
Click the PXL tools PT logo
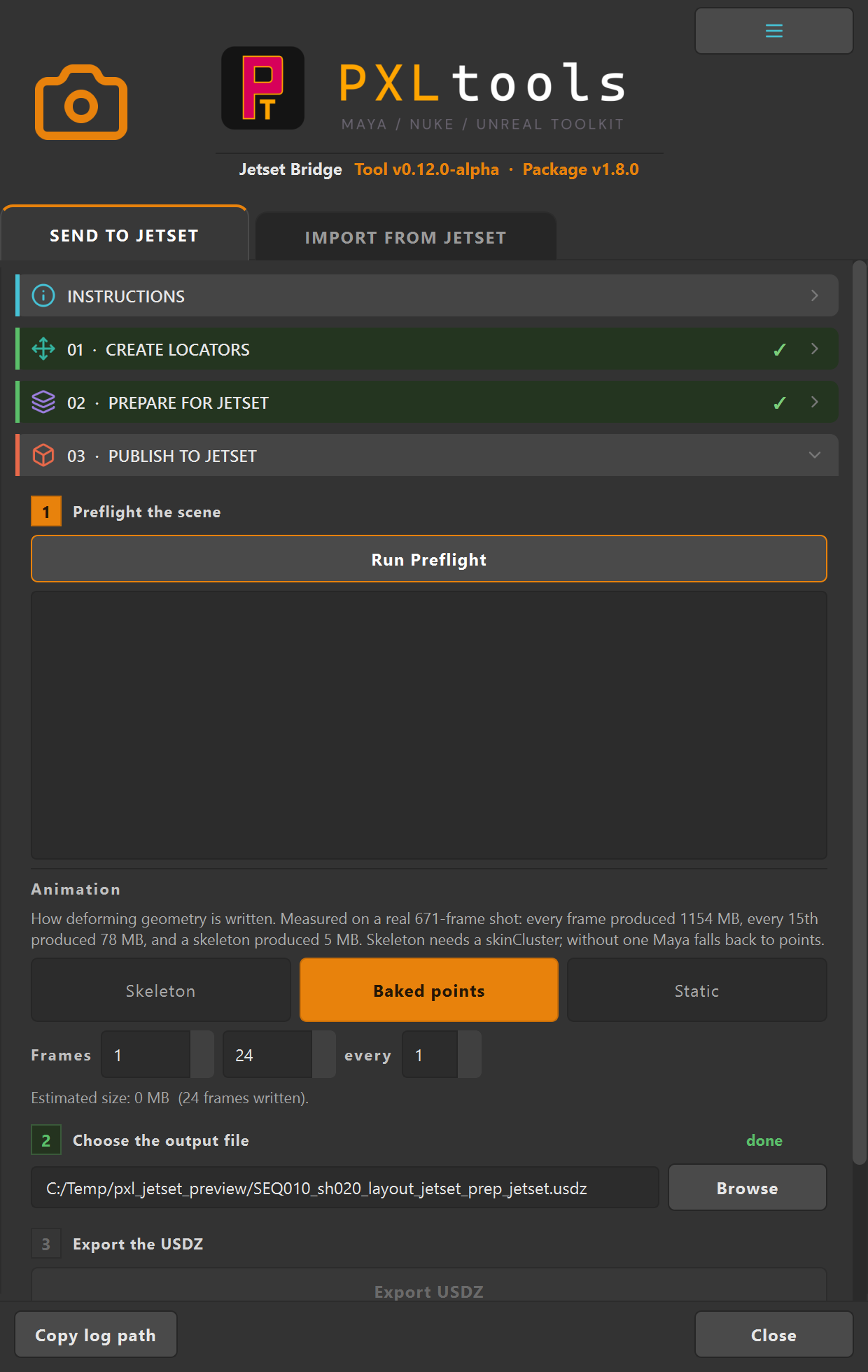[262, 88]
